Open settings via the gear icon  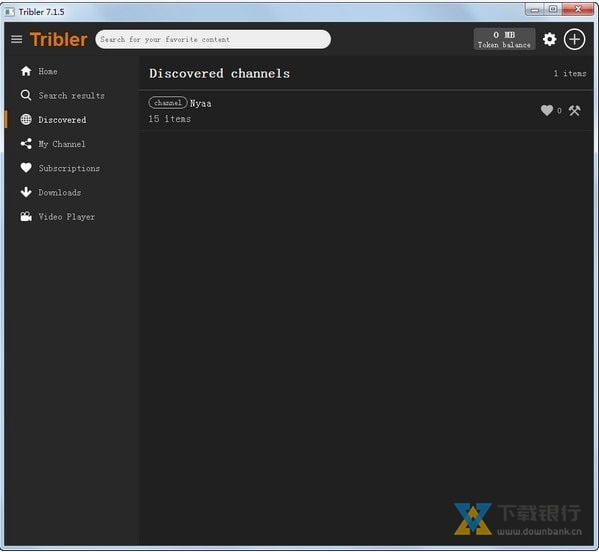pyautogui.click(x=549, y=39)
